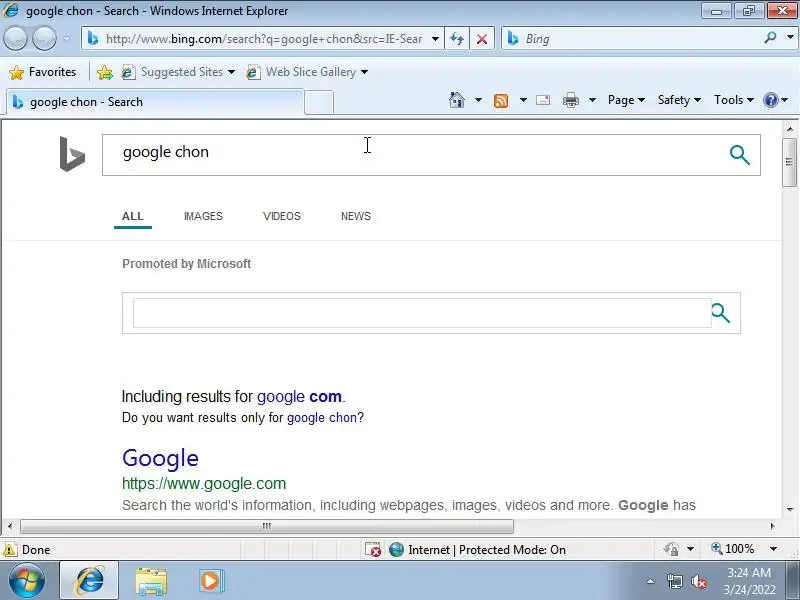The height and width of the screenshot is (600, 800).
Task: Click the Refresh page icon
Action: [457, 39]
